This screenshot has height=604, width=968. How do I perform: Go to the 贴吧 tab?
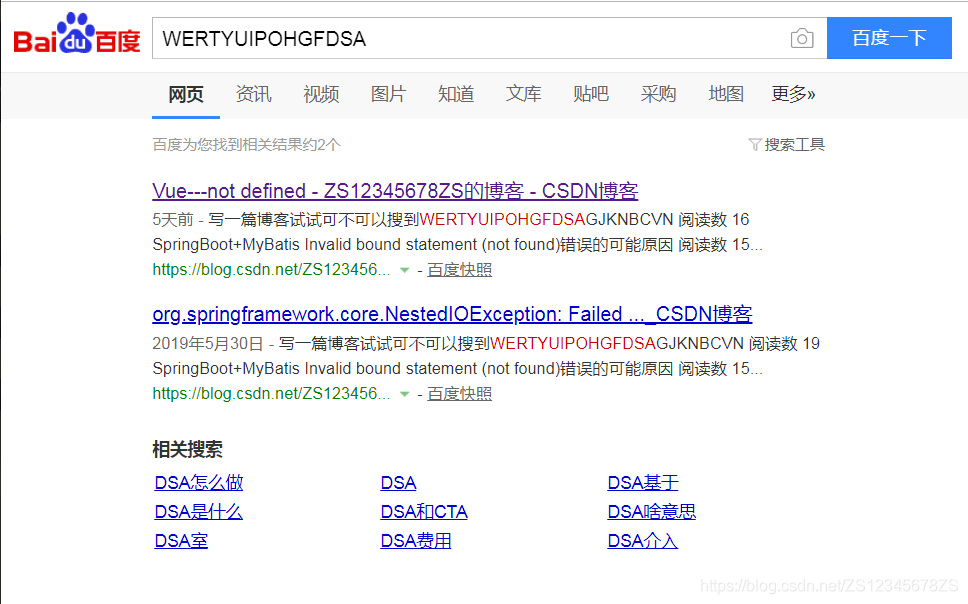point(591,94)
